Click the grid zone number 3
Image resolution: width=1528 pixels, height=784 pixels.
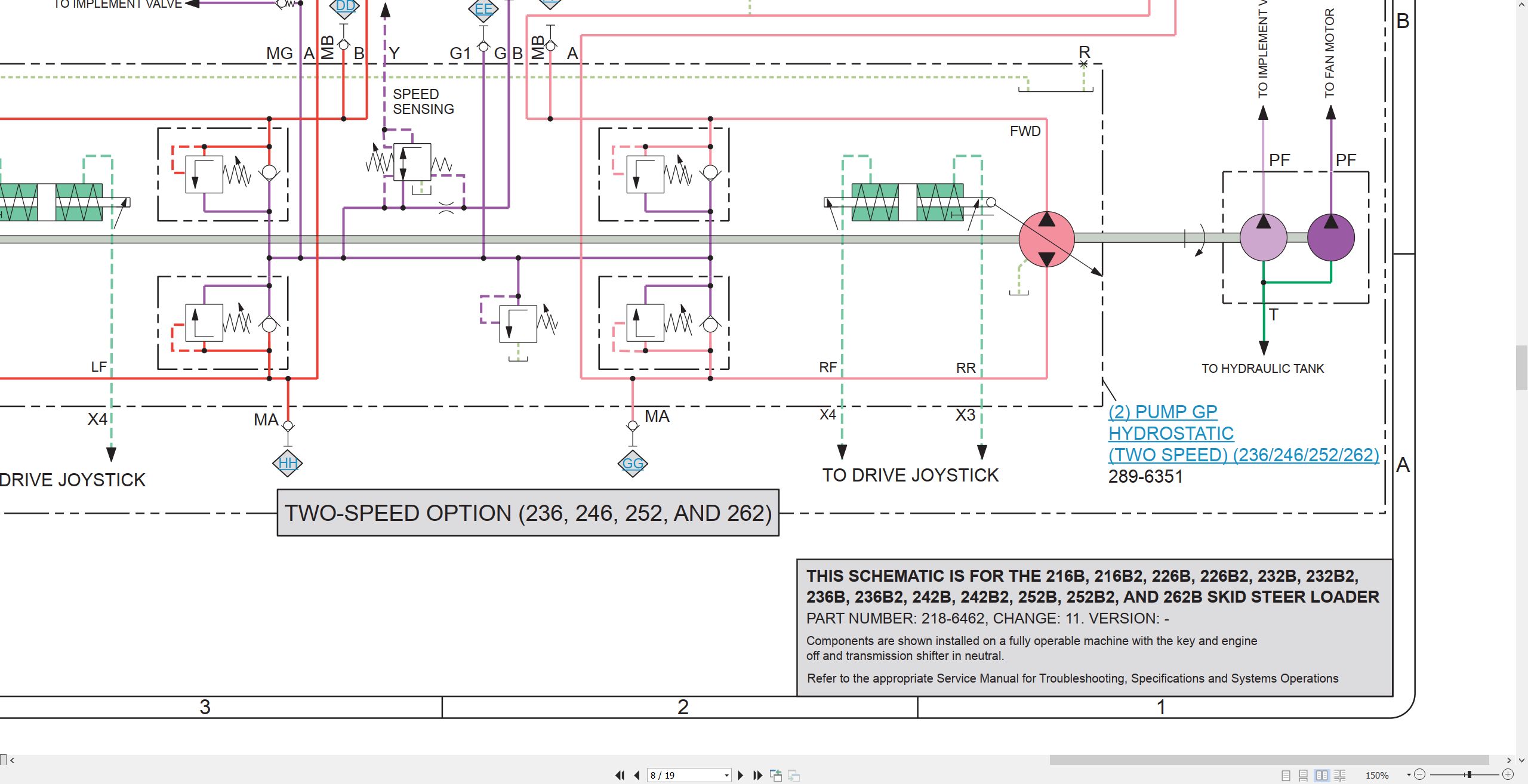click(205, 707)
